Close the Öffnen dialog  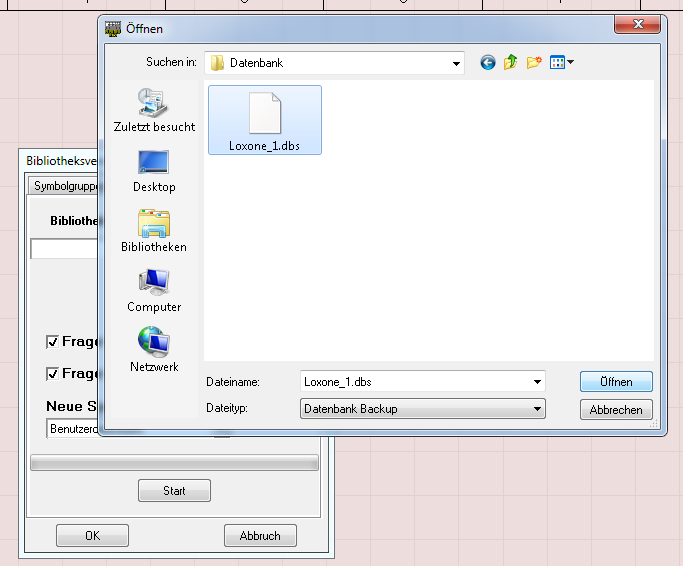click(637, 24)
